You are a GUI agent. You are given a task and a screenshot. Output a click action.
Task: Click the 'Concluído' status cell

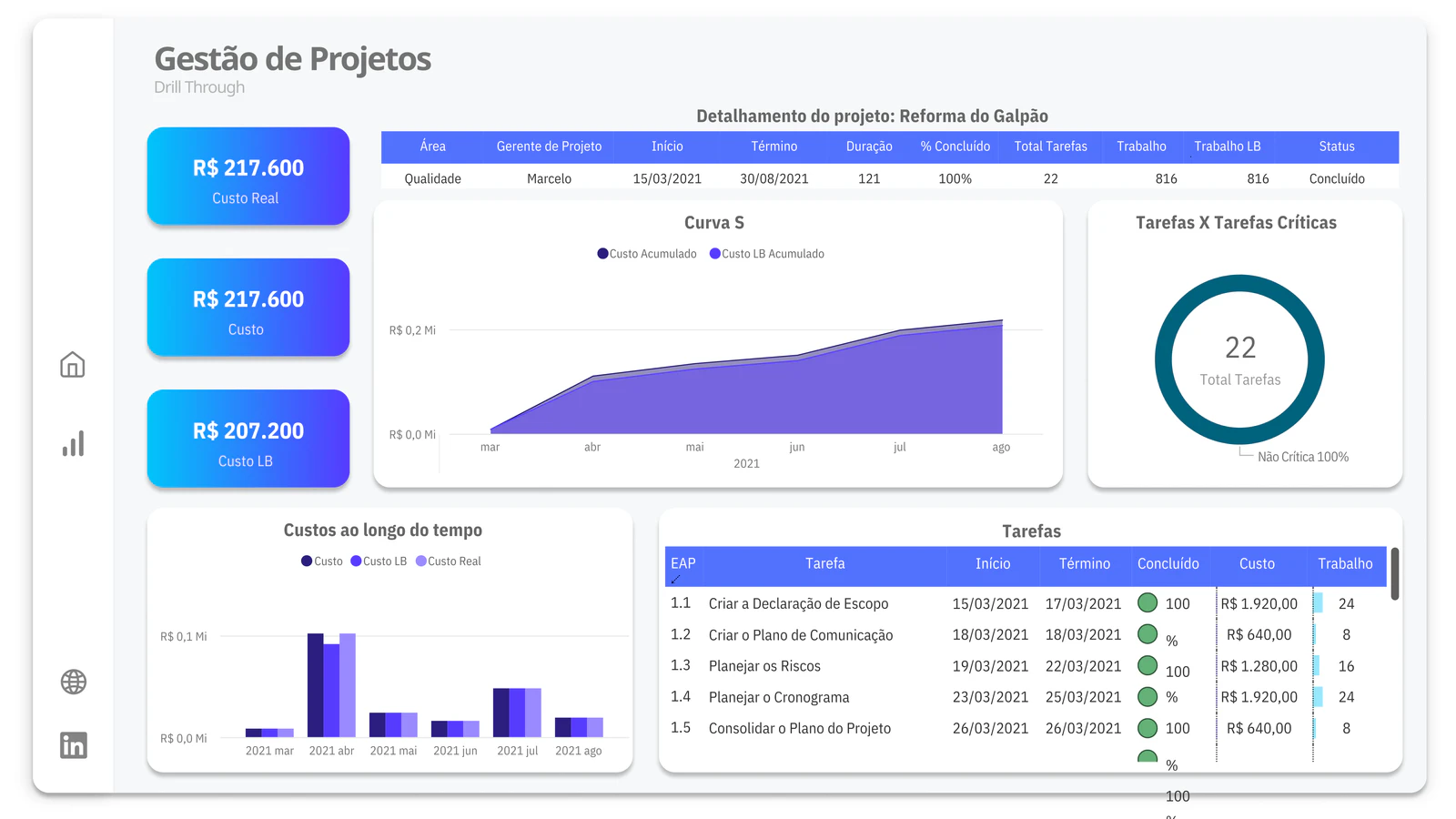click(1337, 179)
